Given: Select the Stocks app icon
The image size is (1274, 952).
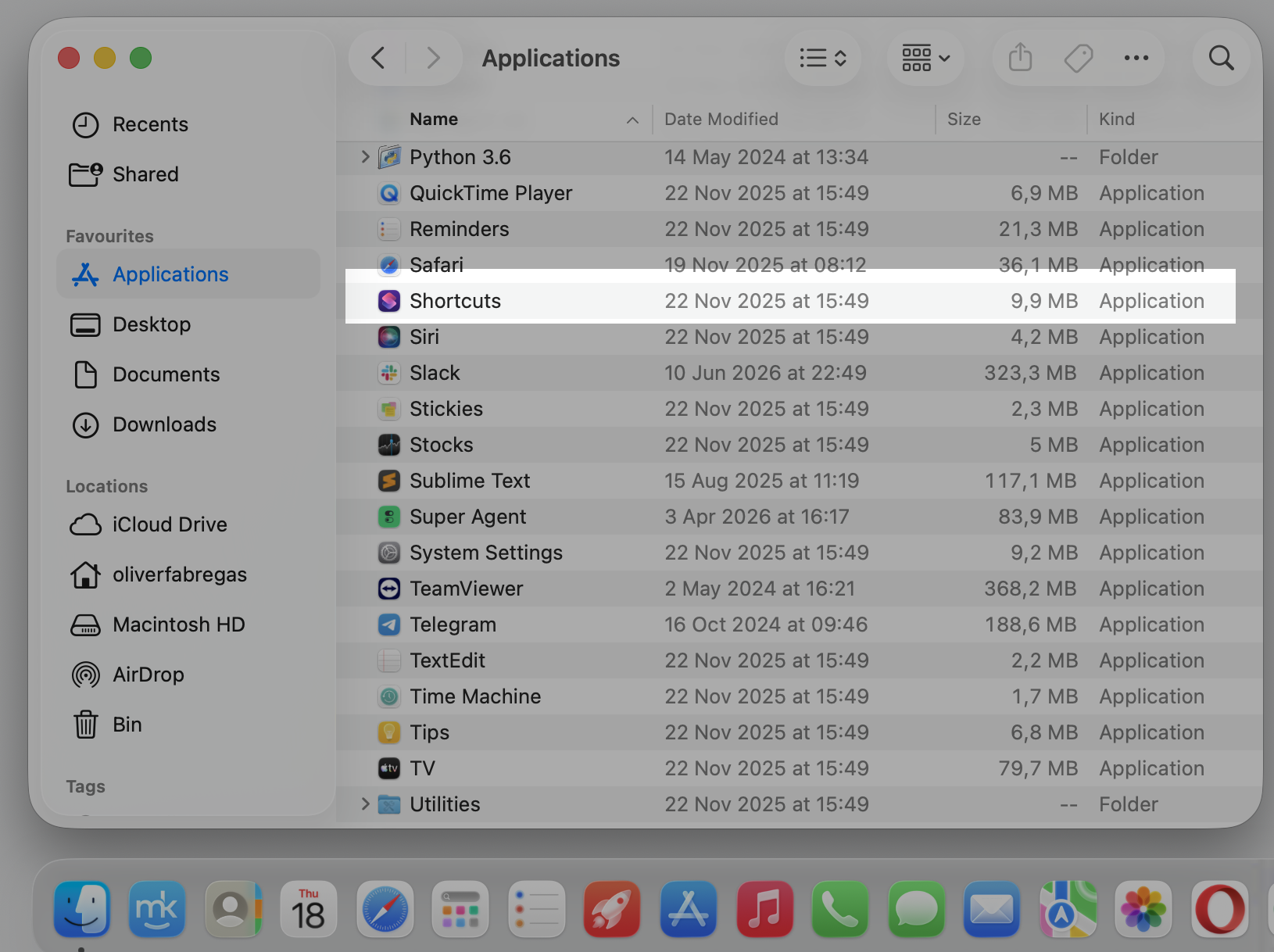Looking at the screenshot, I should [389, 445].
